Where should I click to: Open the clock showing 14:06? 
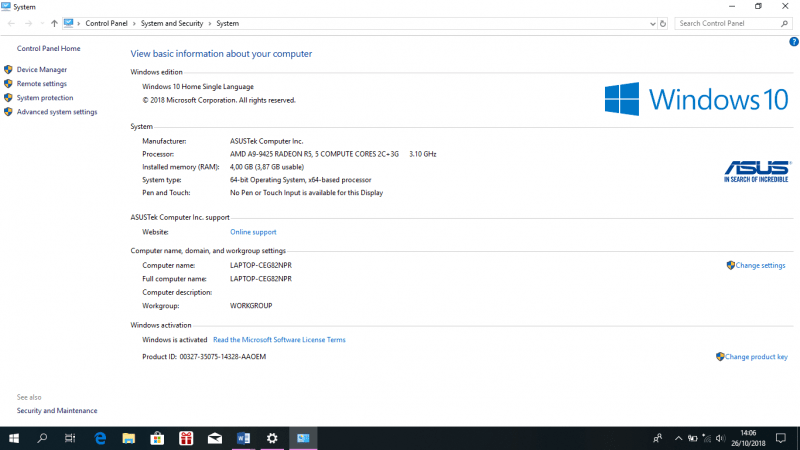(x=748, y=438)
